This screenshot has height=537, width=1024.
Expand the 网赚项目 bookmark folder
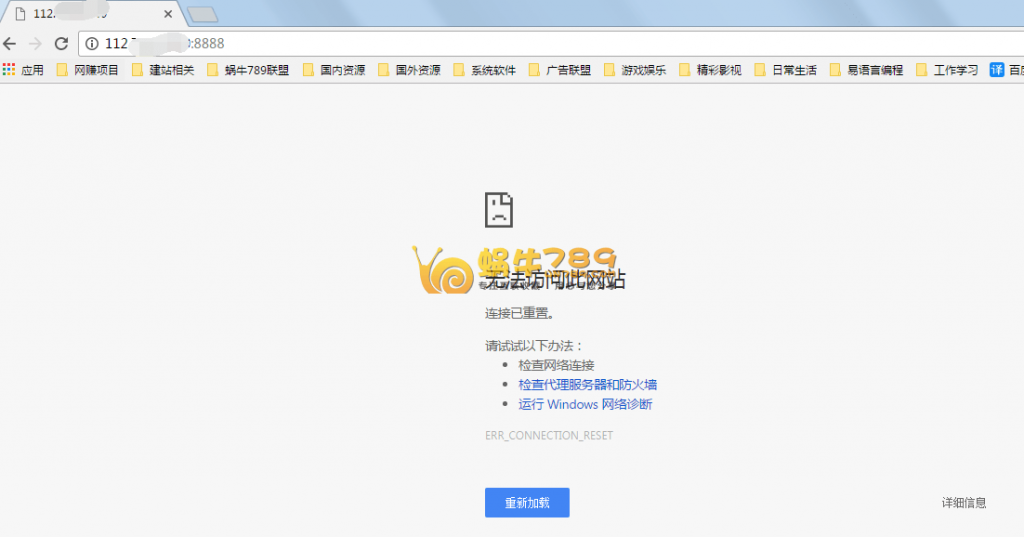(87, 70)
